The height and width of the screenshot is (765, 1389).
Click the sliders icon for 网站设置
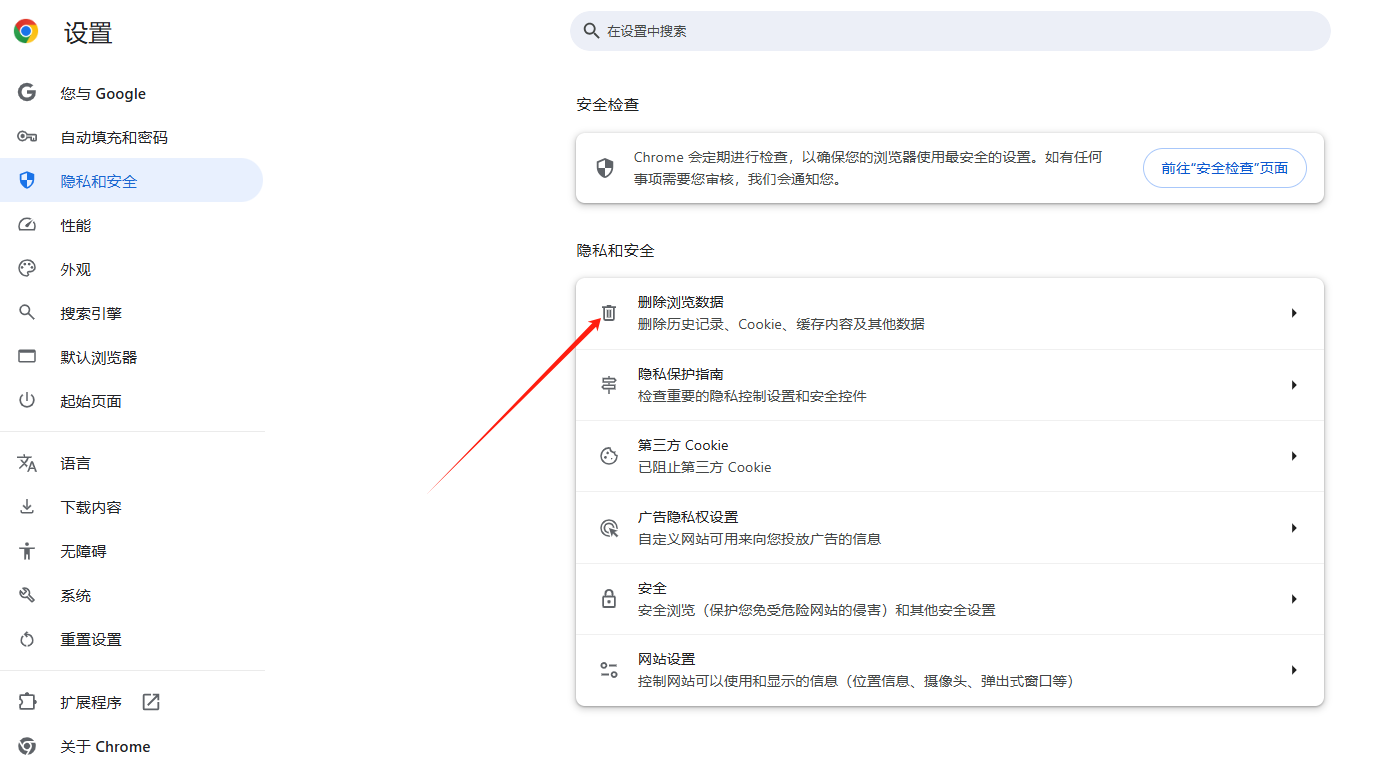pyautogui.click(x=609, y=670)
